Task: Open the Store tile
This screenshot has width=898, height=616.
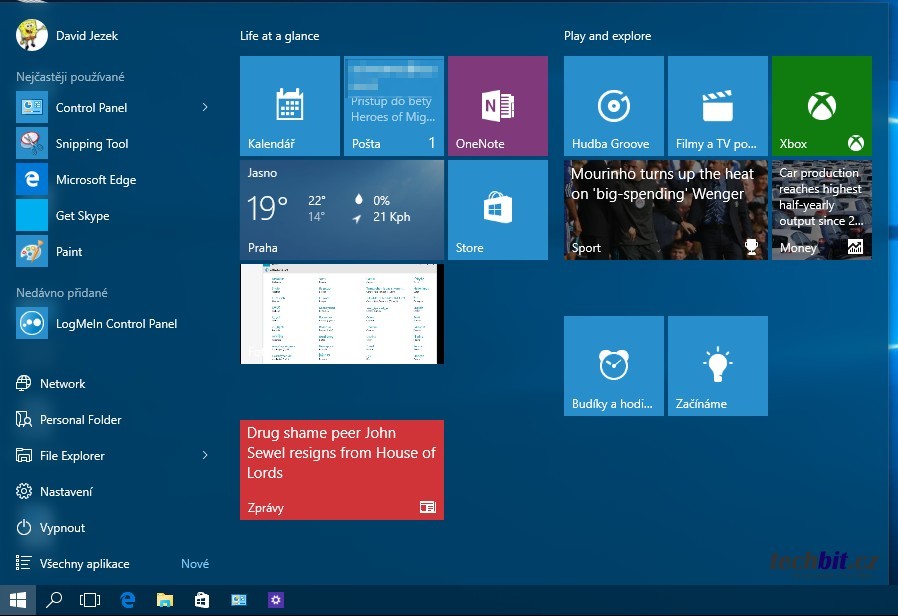Action: click(x=498, y=210)
